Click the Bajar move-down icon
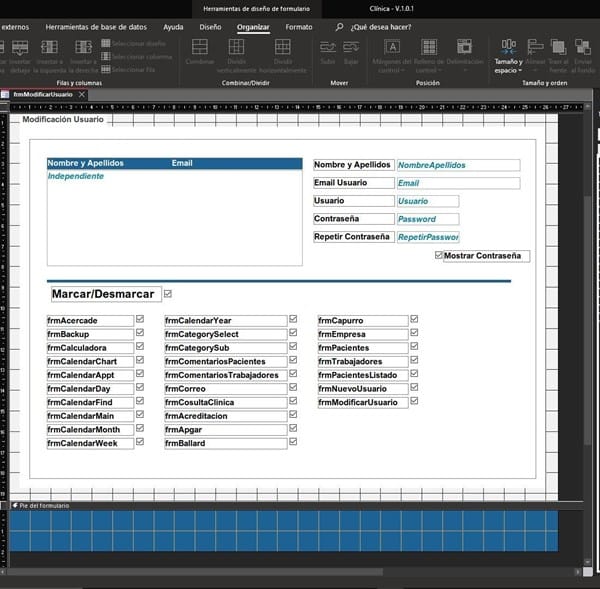 (350, 48)
